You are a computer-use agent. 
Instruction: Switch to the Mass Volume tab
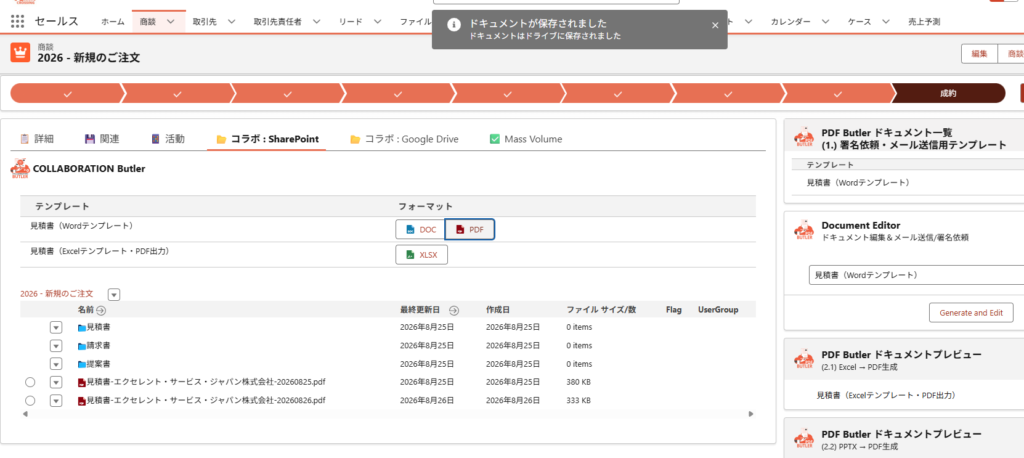tap(526, 139)
